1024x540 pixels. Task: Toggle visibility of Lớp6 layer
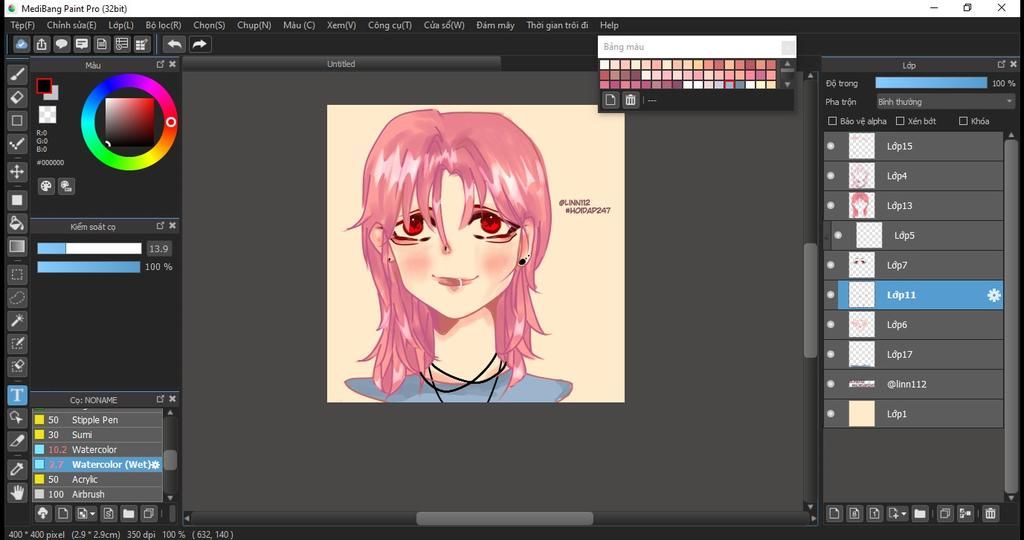pos(831,325)
